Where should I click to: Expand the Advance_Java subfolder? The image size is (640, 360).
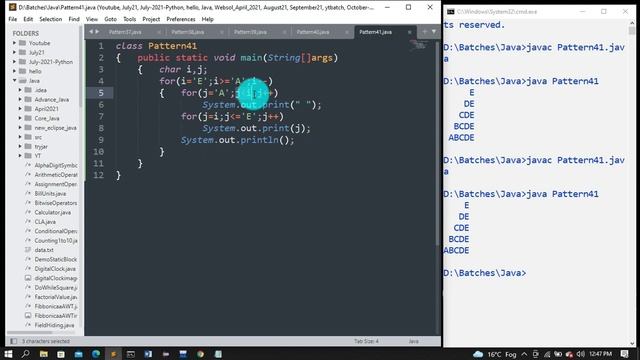[x=20, y=99]
